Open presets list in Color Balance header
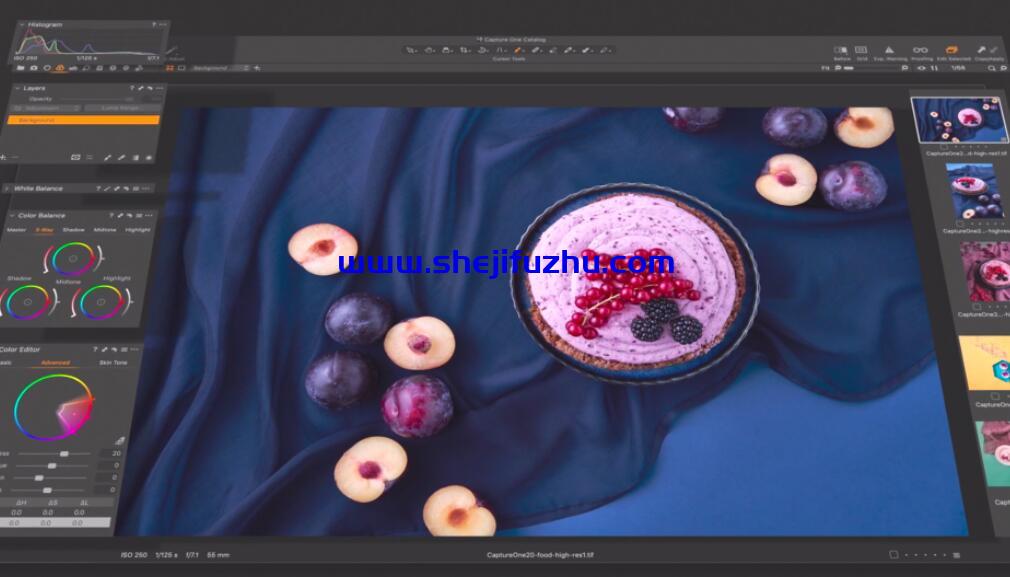Viewport: 1010px width, 577px height. [138, 216]
